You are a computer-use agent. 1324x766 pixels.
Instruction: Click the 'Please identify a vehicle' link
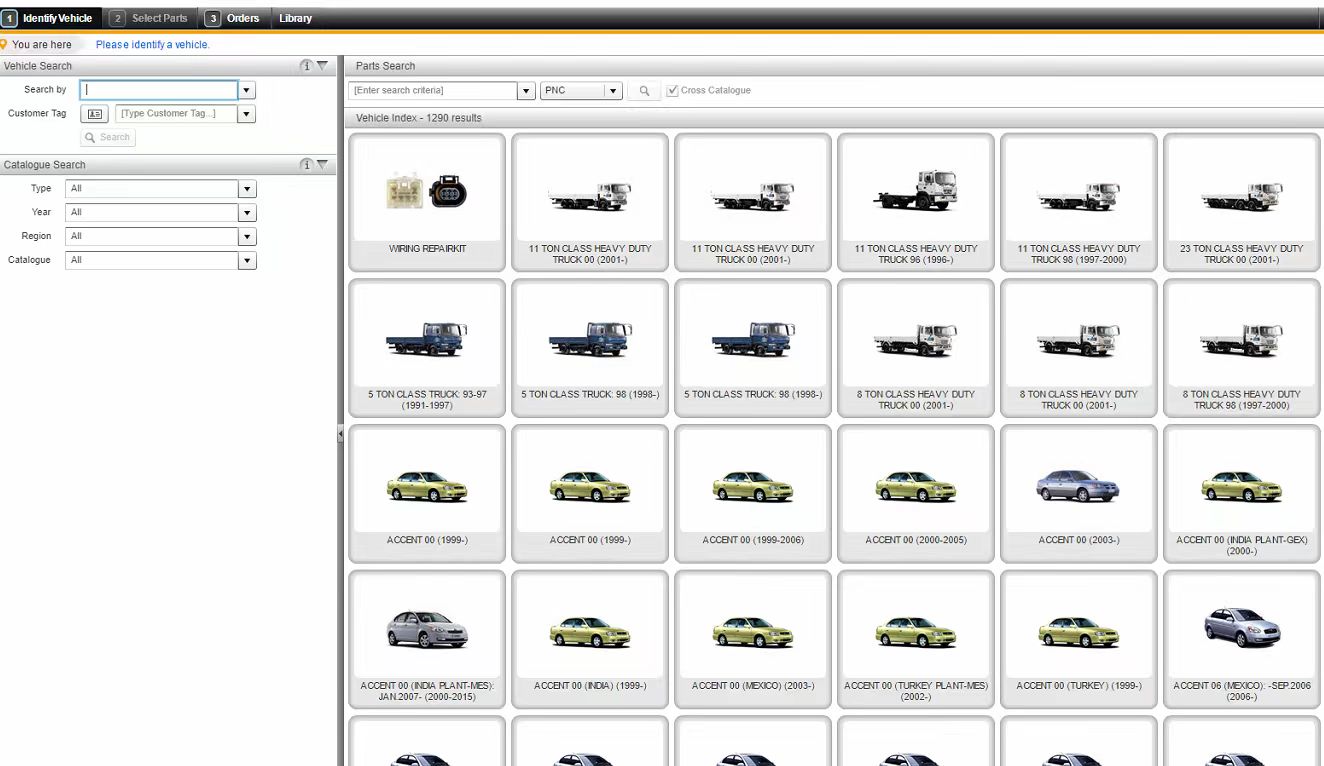152,44
